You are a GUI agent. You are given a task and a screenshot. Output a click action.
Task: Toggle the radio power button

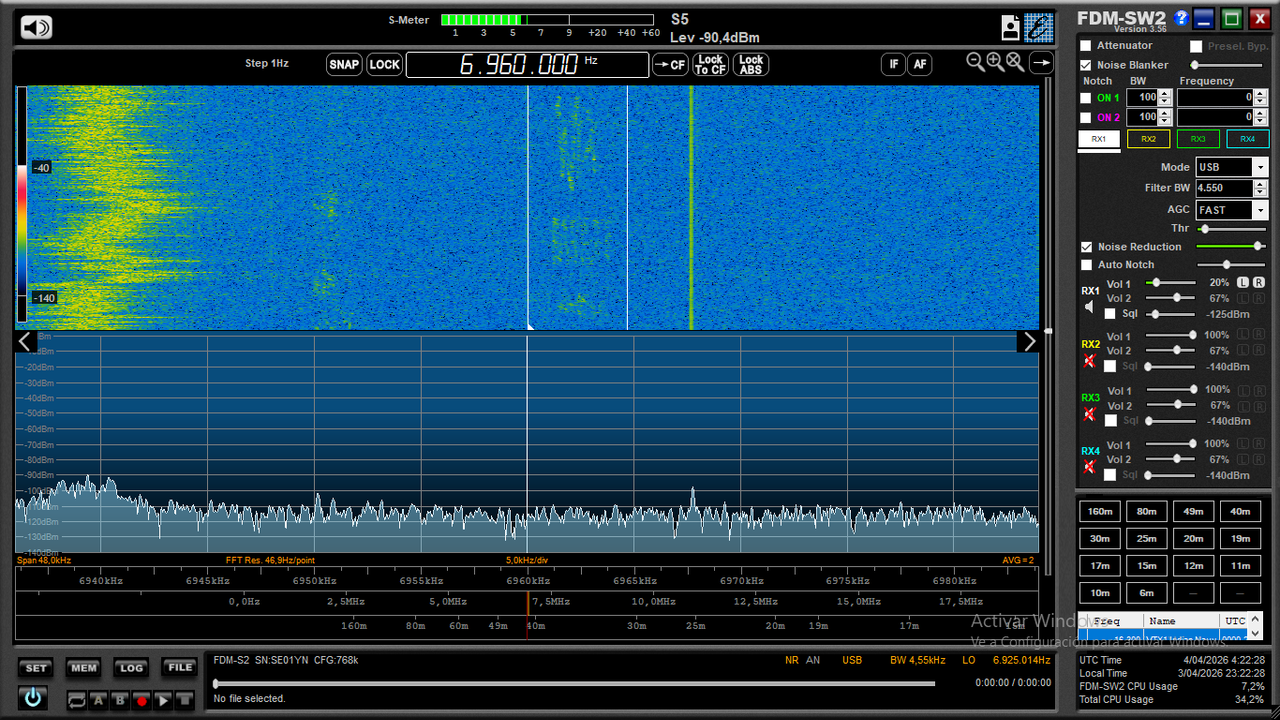[x=33, y=697]
